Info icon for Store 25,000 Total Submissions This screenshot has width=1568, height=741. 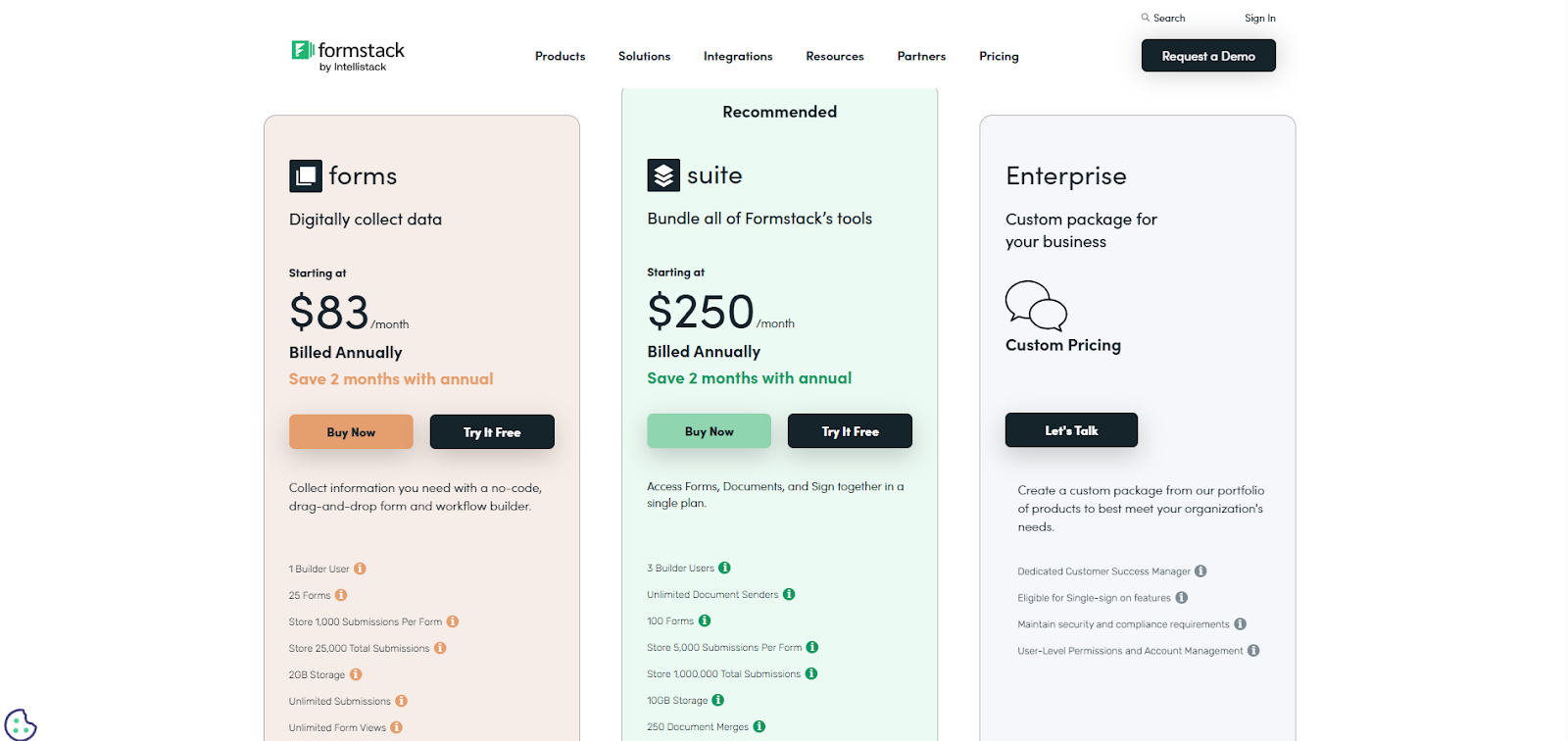coord(440,648)
